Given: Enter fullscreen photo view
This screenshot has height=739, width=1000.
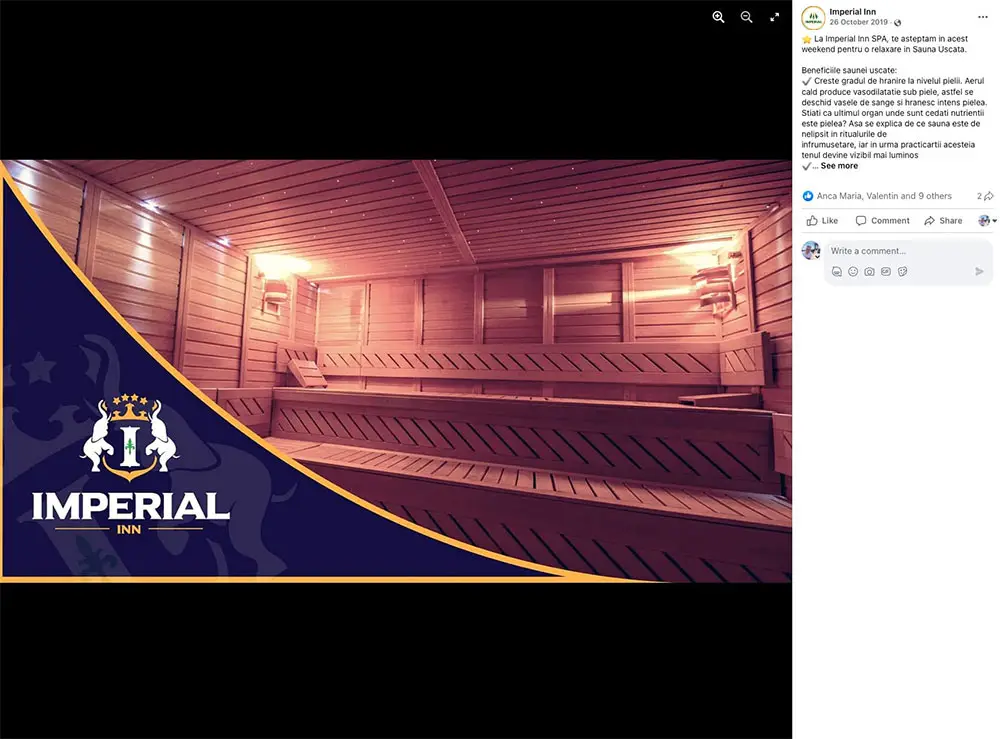Looking at the screenshot, I should [774, 17].
